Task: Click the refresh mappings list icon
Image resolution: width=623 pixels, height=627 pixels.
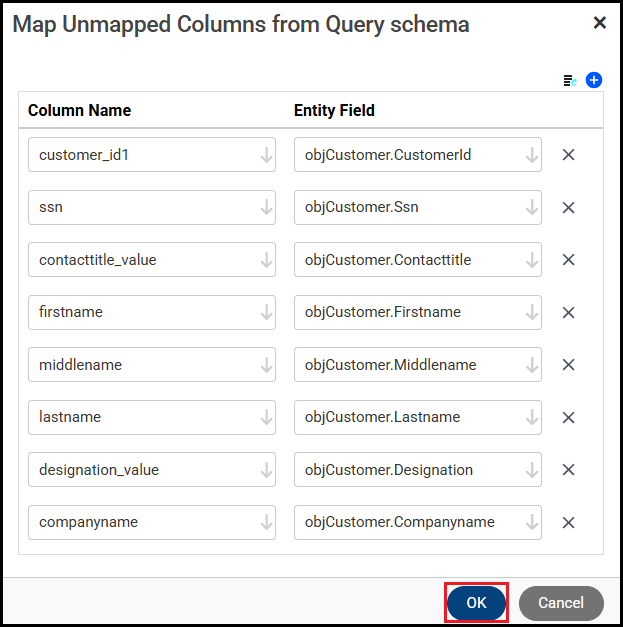Action: tap(570, 80)
